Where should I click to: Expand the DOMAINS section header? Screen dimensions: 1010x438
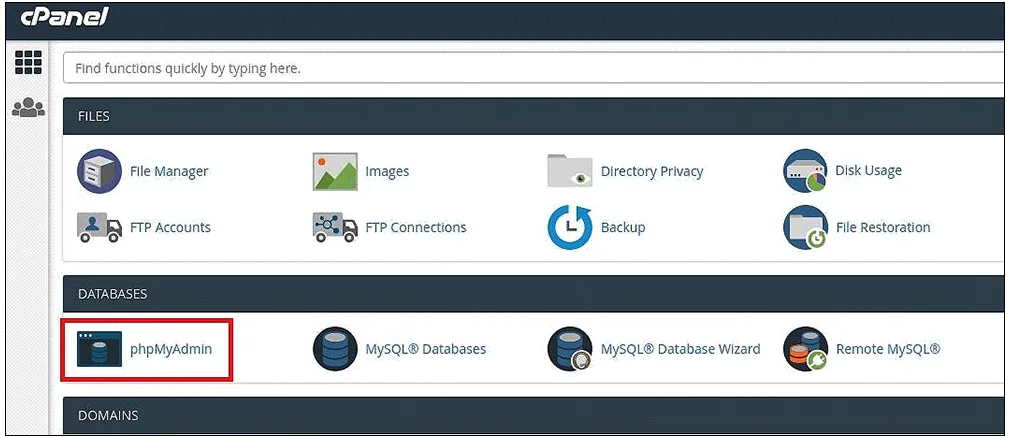(x=533, y=415)
